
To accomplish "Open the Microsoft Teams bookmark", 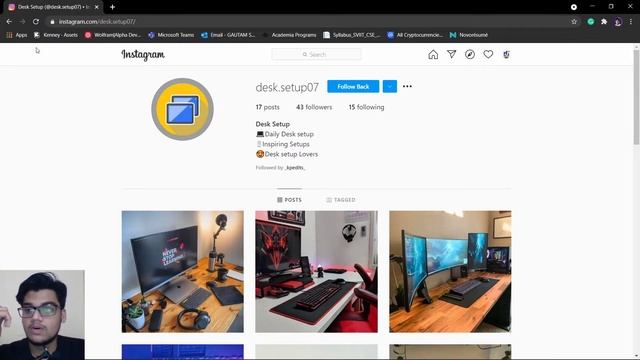I will (171, 35).
